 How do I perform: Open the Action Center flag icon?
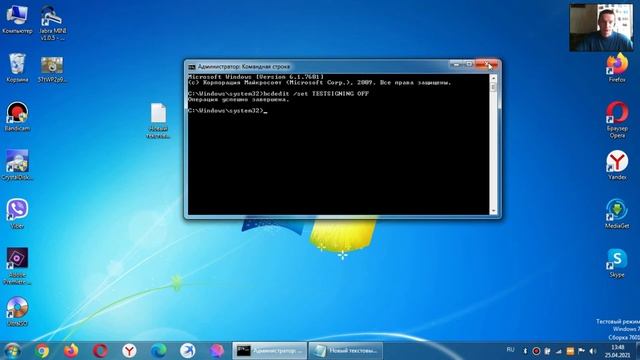tap(581, 351)
